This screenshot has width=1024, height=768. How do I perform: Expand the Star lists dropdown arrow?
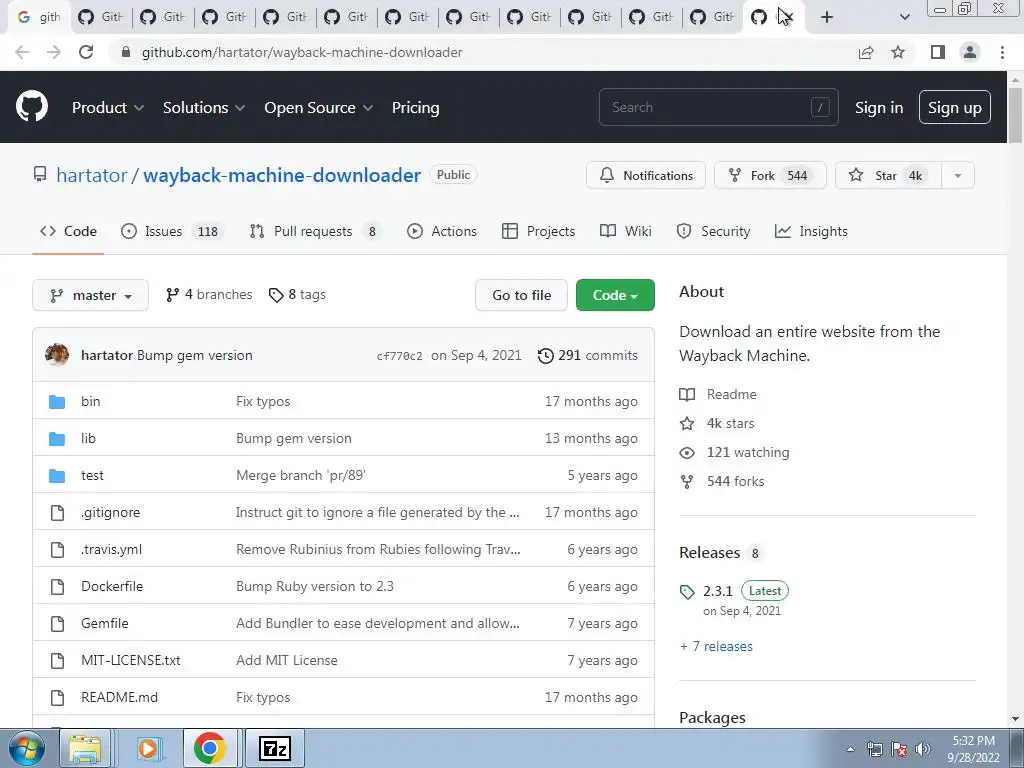(x=958, y=175)
